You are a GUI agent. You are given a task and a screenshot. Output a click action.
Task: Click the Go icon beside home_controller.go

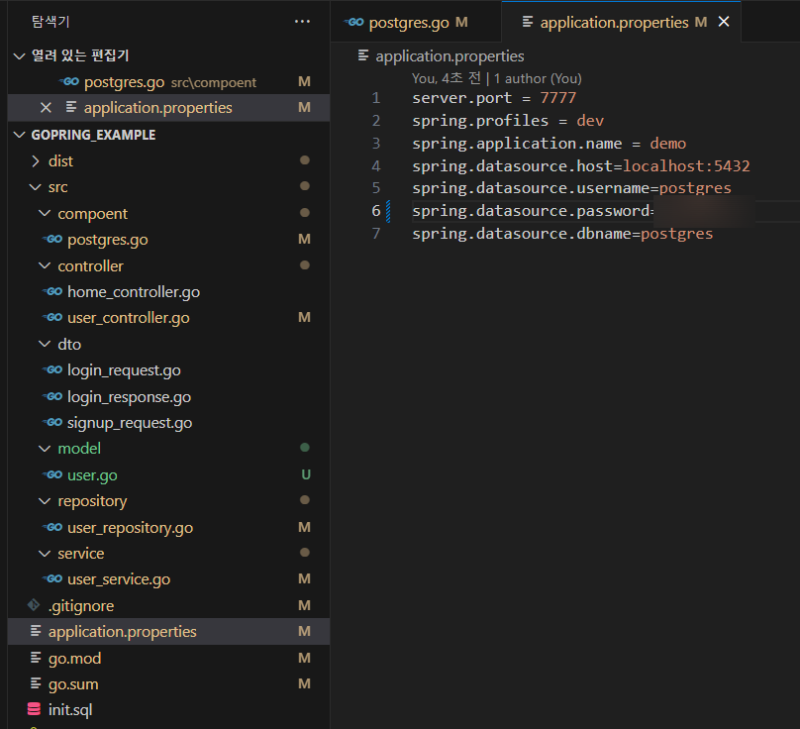tap(52, 292)
